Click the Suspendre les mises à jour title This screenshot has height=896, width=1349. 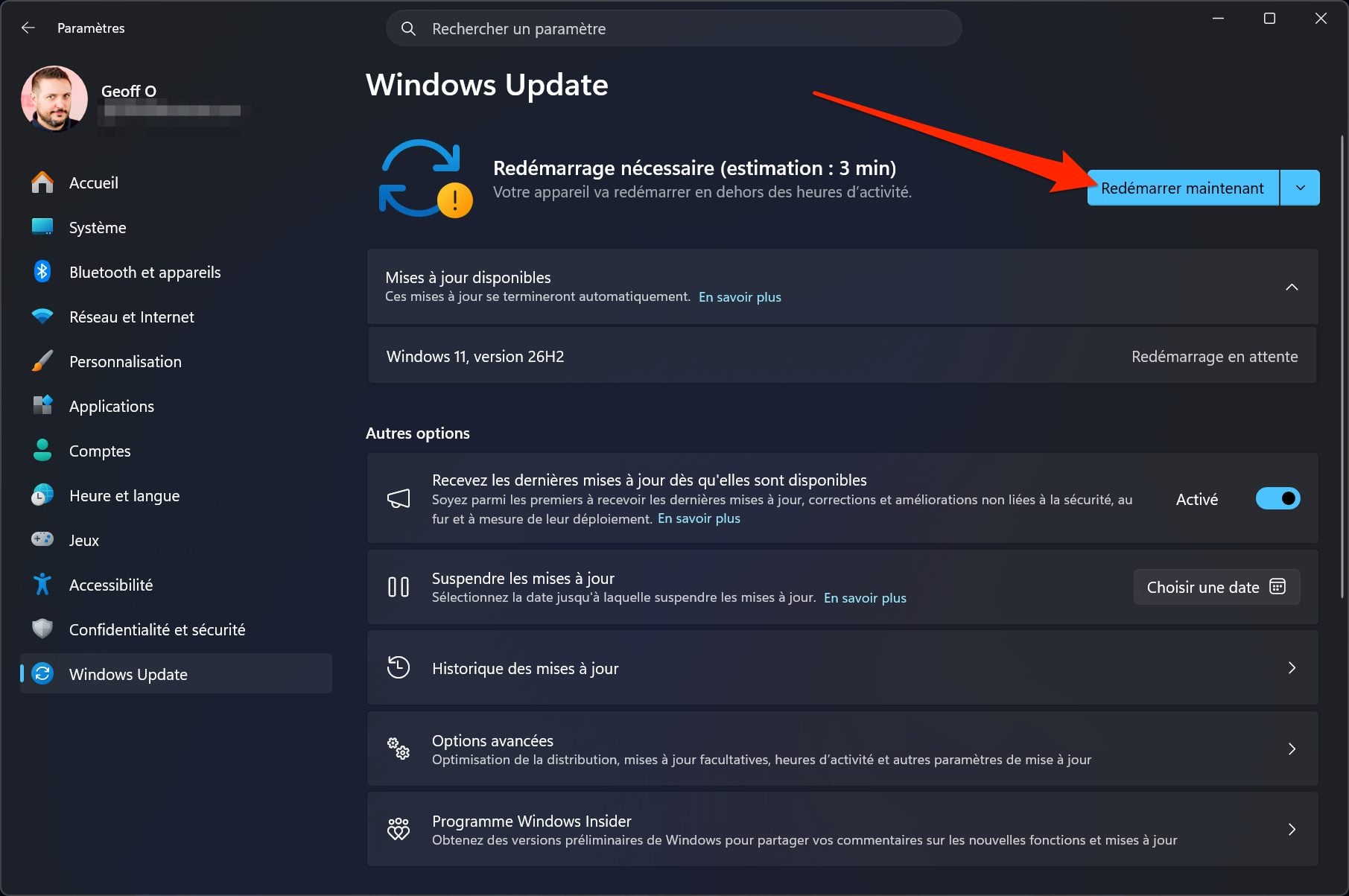[x=523, y=578]
